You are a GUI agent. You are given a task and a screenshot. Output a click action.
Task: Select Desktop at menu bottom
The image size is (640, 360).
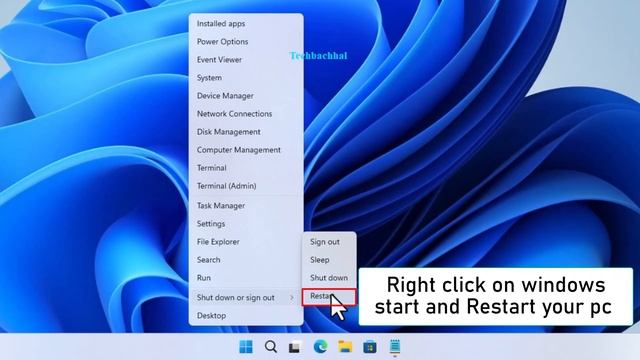click(246, 316)
